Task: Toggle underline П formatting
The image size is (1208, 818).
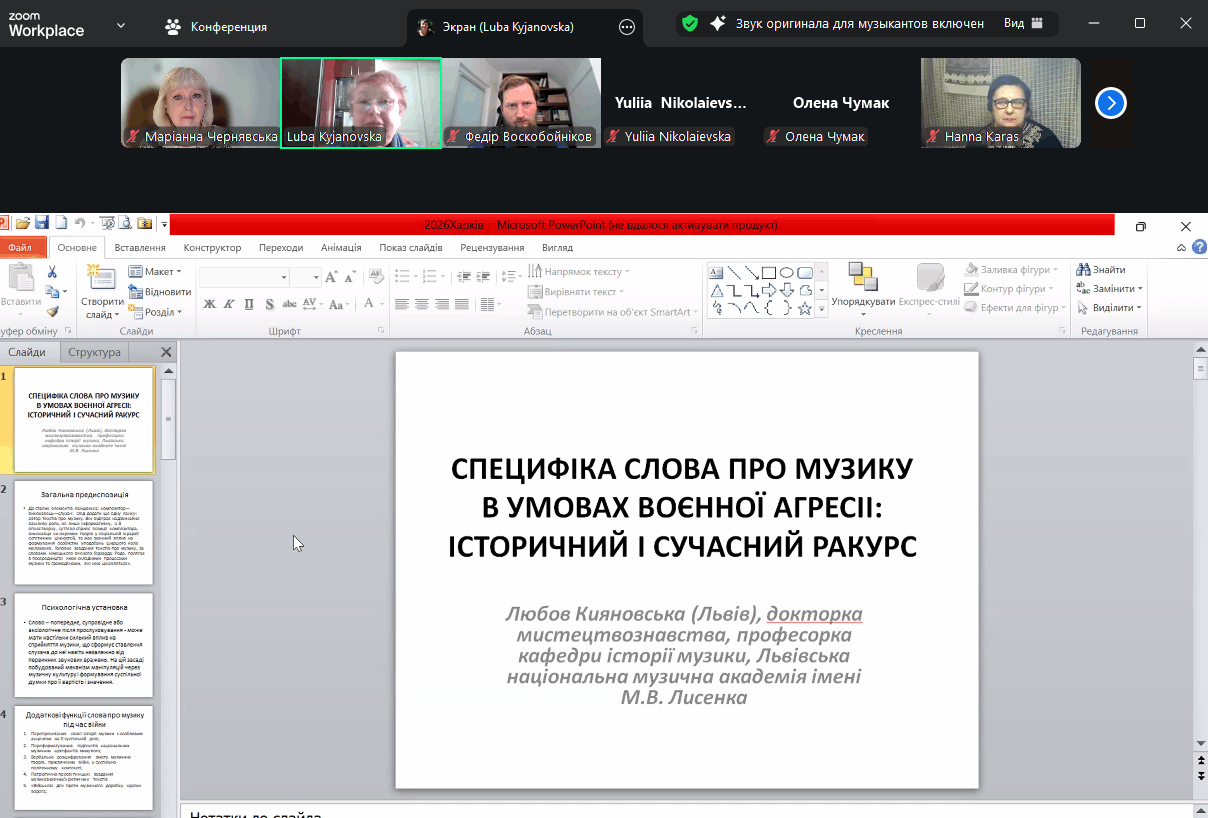Action: [248, 304]
